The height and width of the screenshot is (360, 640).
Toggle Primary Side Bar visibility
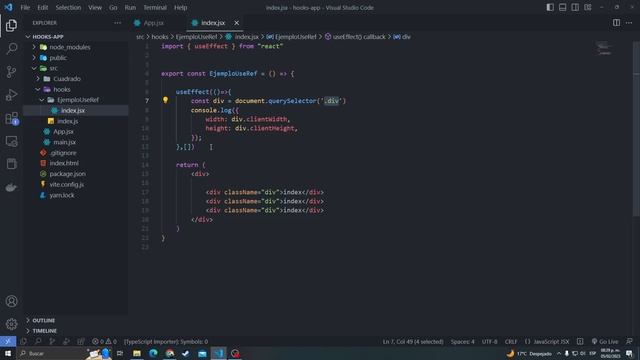[x=550, y=7]
